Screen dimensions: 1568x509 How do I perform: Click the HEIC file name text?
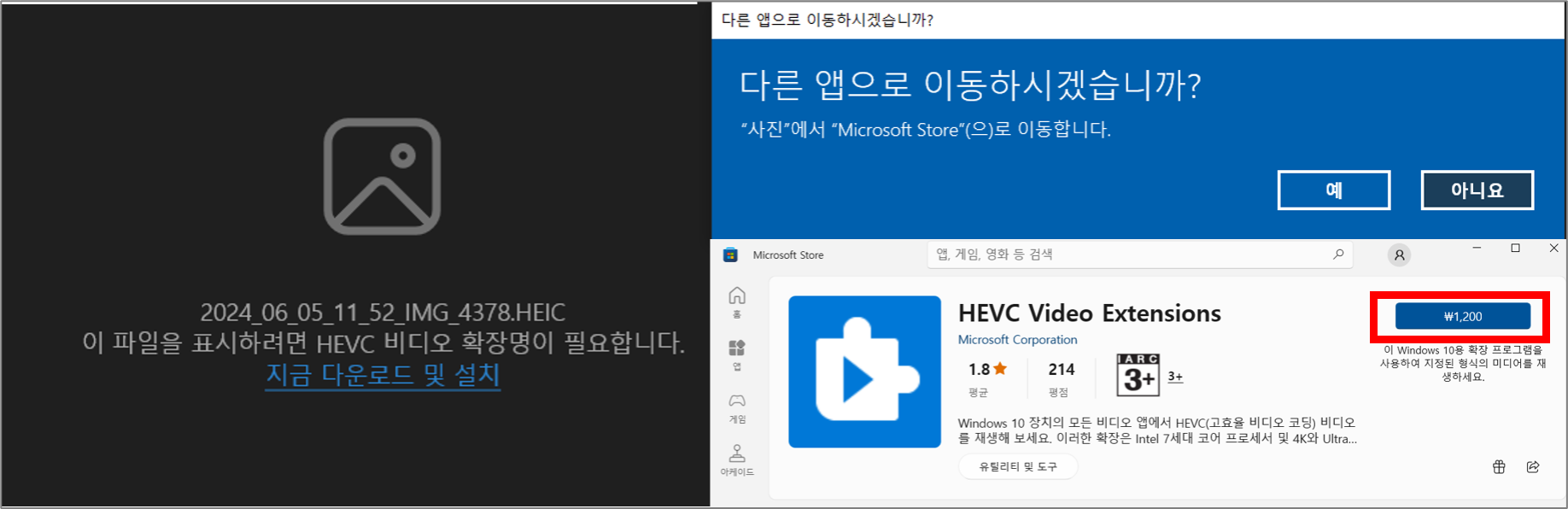click(383, 313)
